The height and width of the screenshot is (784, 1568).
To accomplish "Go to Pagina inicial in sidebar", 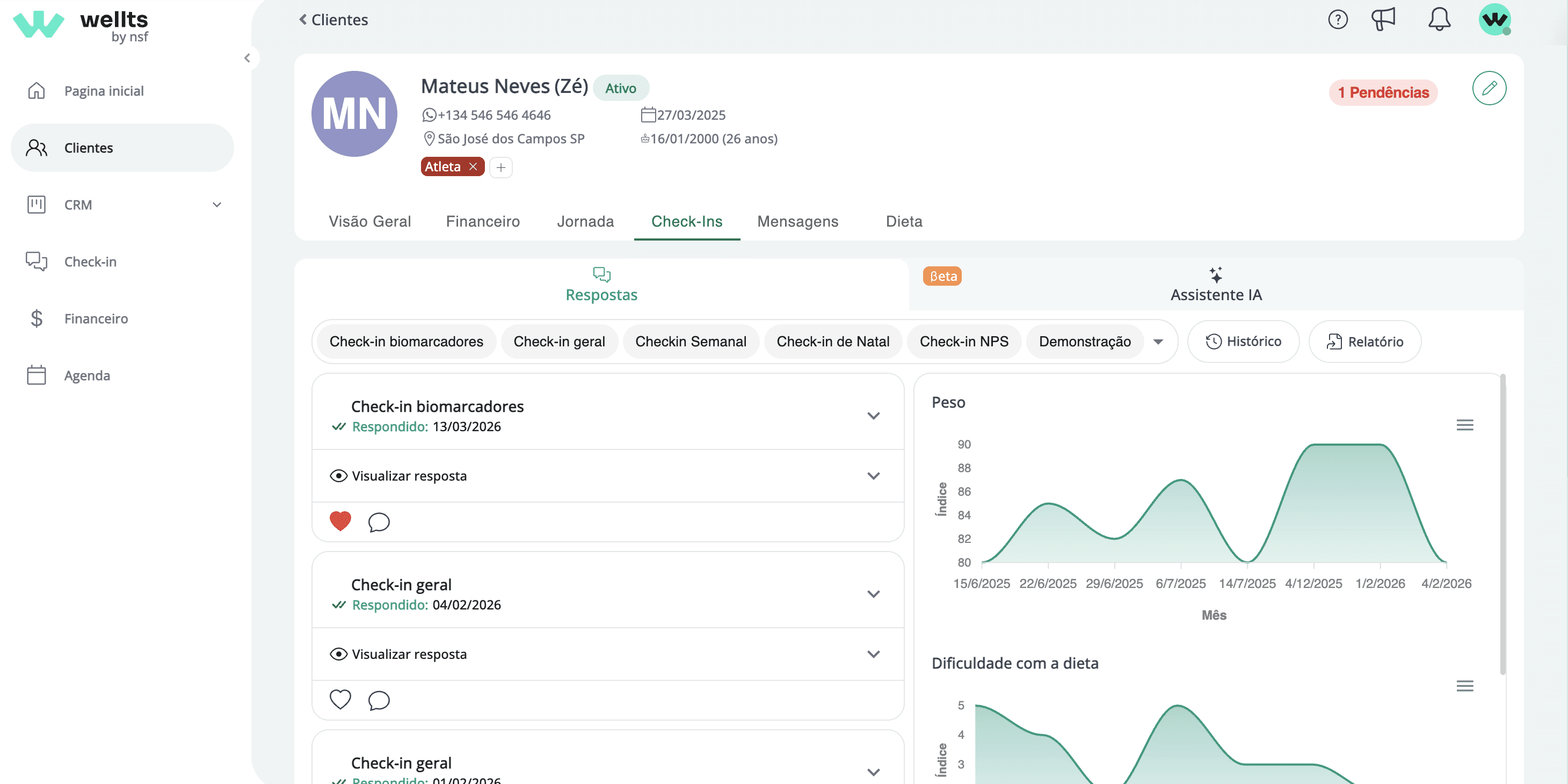I will tap(122, 91).
